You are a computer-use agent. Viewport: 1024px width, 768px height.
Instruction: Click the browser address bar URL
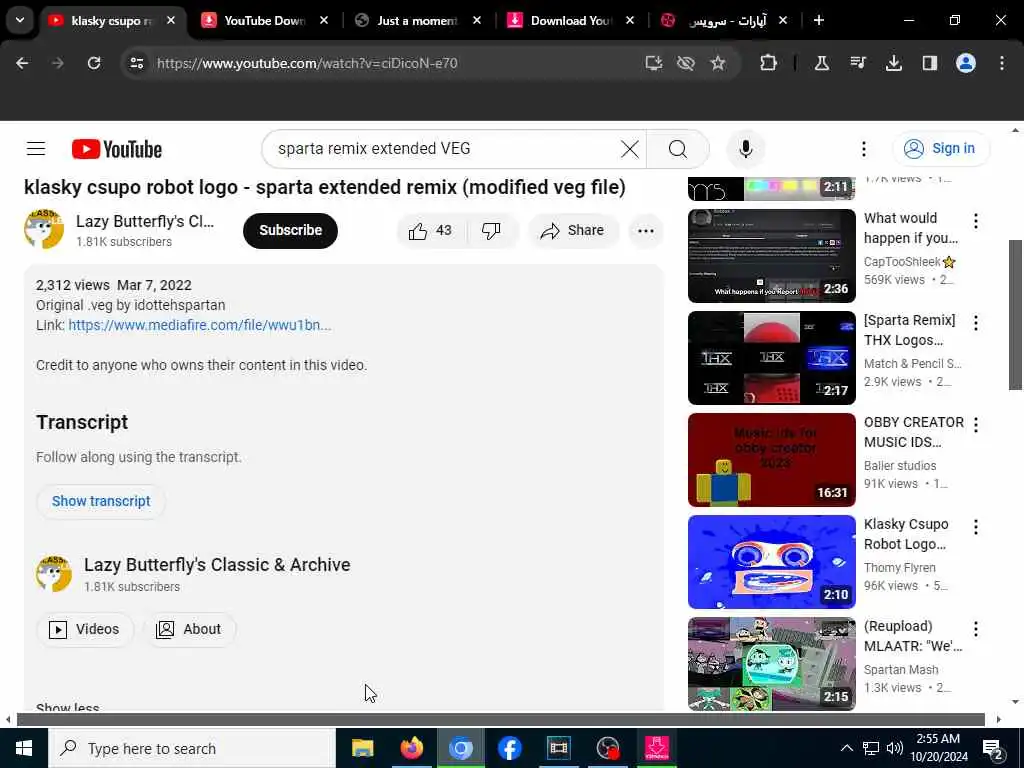coord(307,63)
